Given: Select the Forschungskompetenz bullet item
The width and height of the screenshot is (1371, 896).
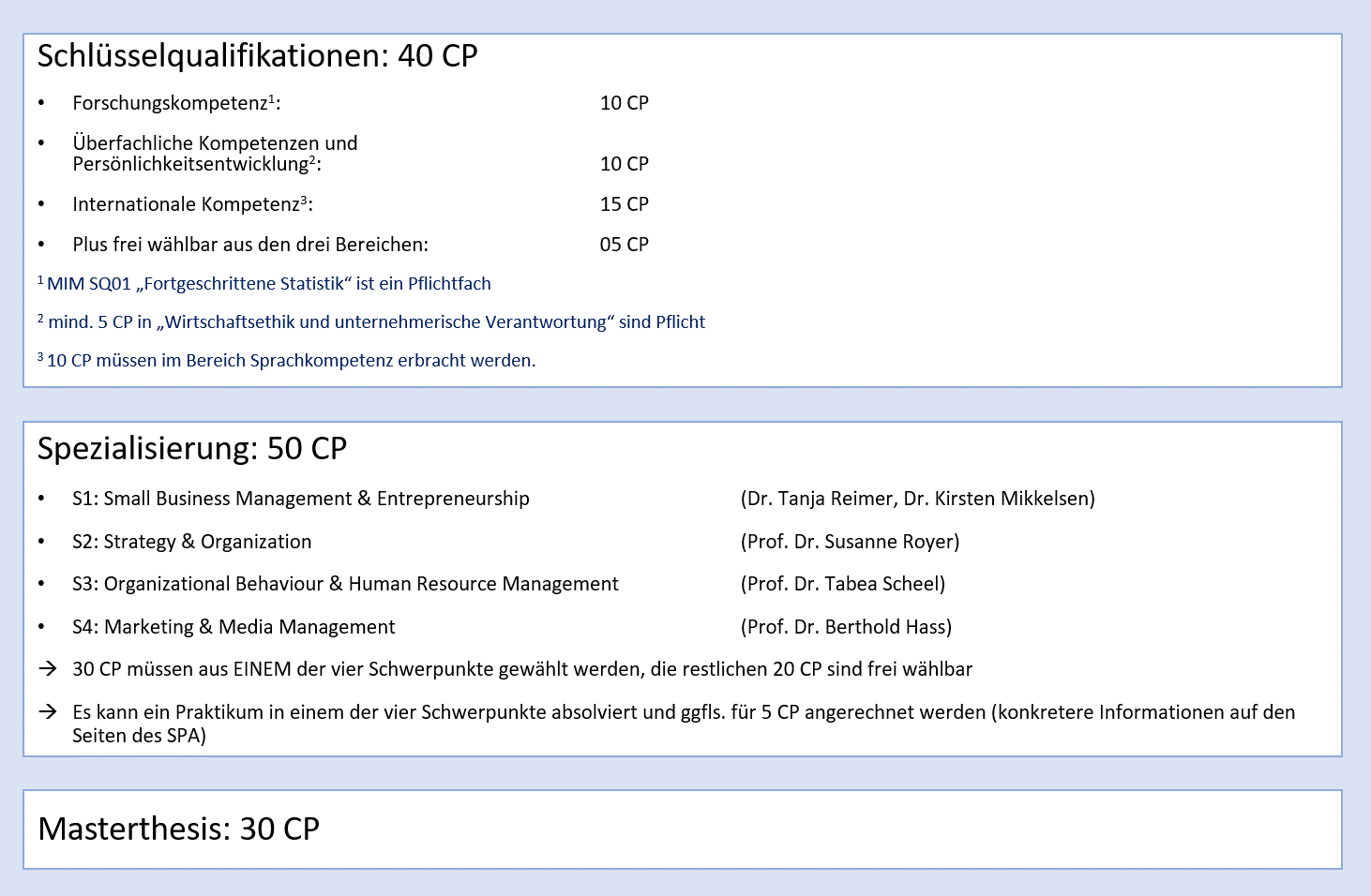Looking at the screenshot, I should point(175,103).
